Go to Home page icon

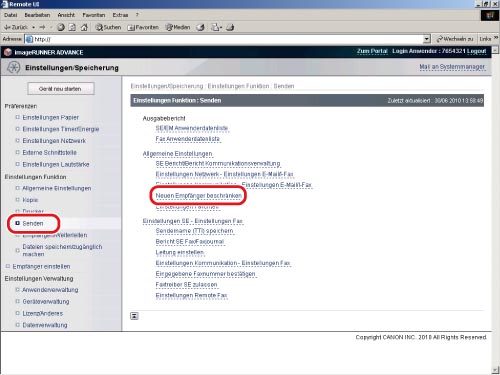pos(84,27)
